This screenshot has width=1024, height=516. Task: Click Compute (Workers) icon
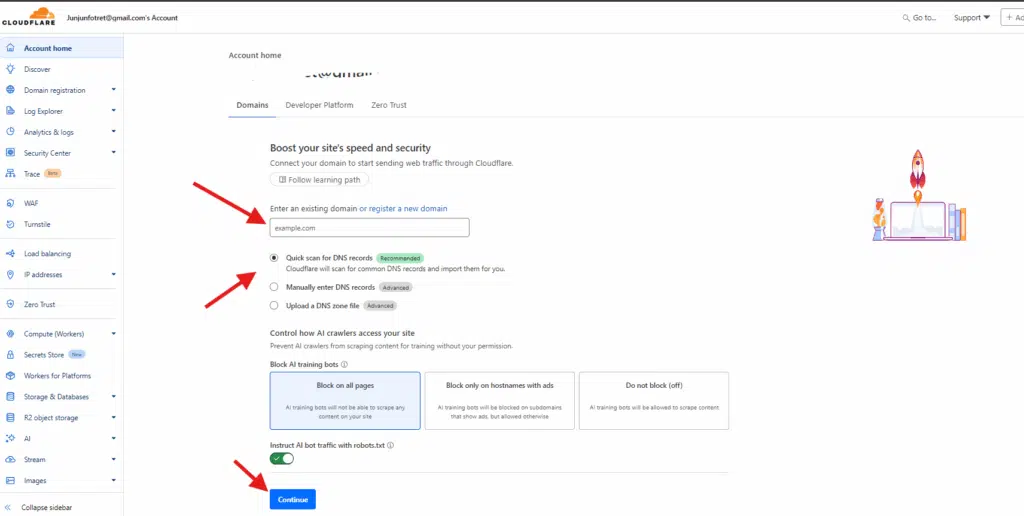10,334
